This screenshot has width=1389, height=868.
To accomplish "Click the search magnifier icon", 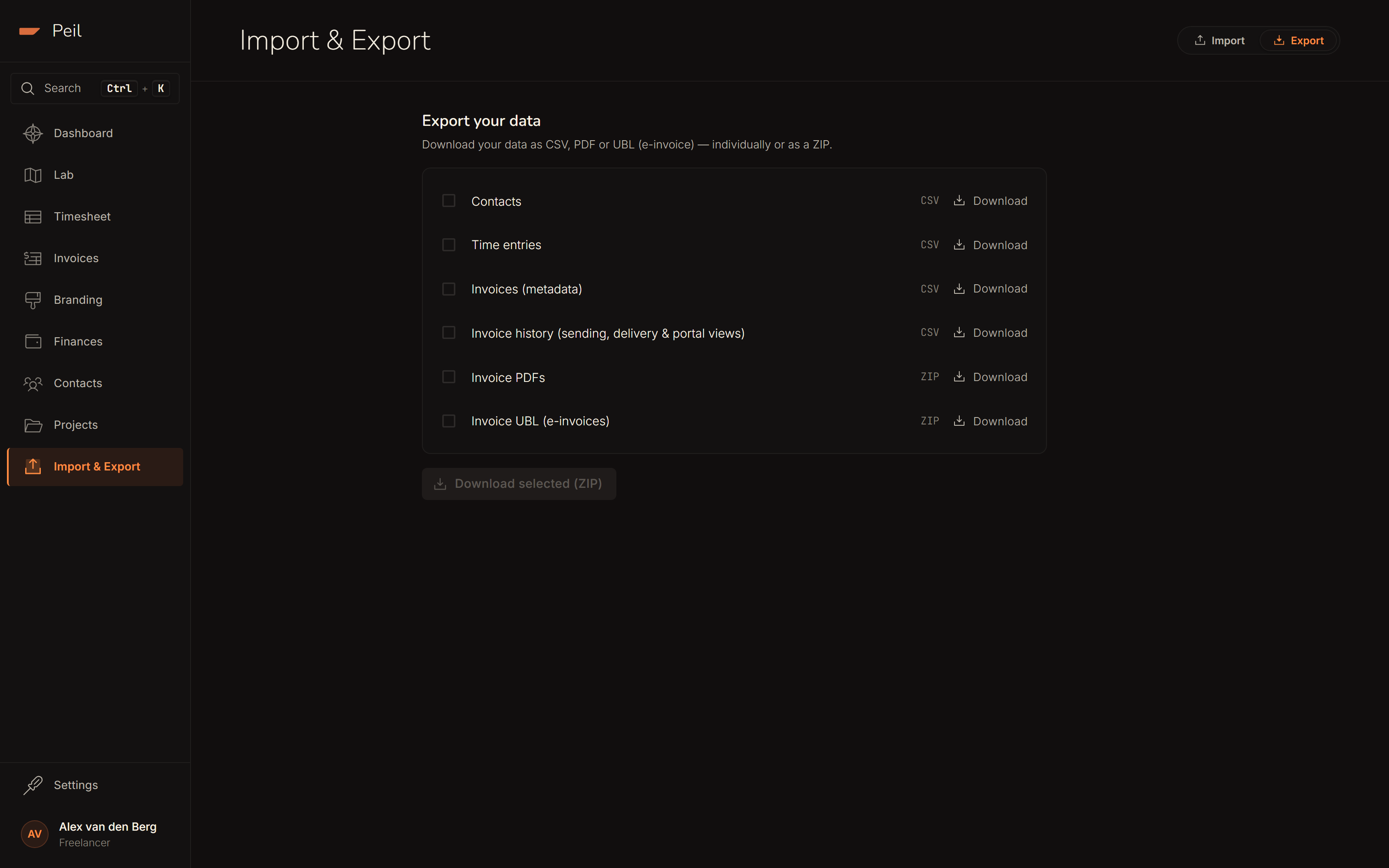I will point(27,89).
